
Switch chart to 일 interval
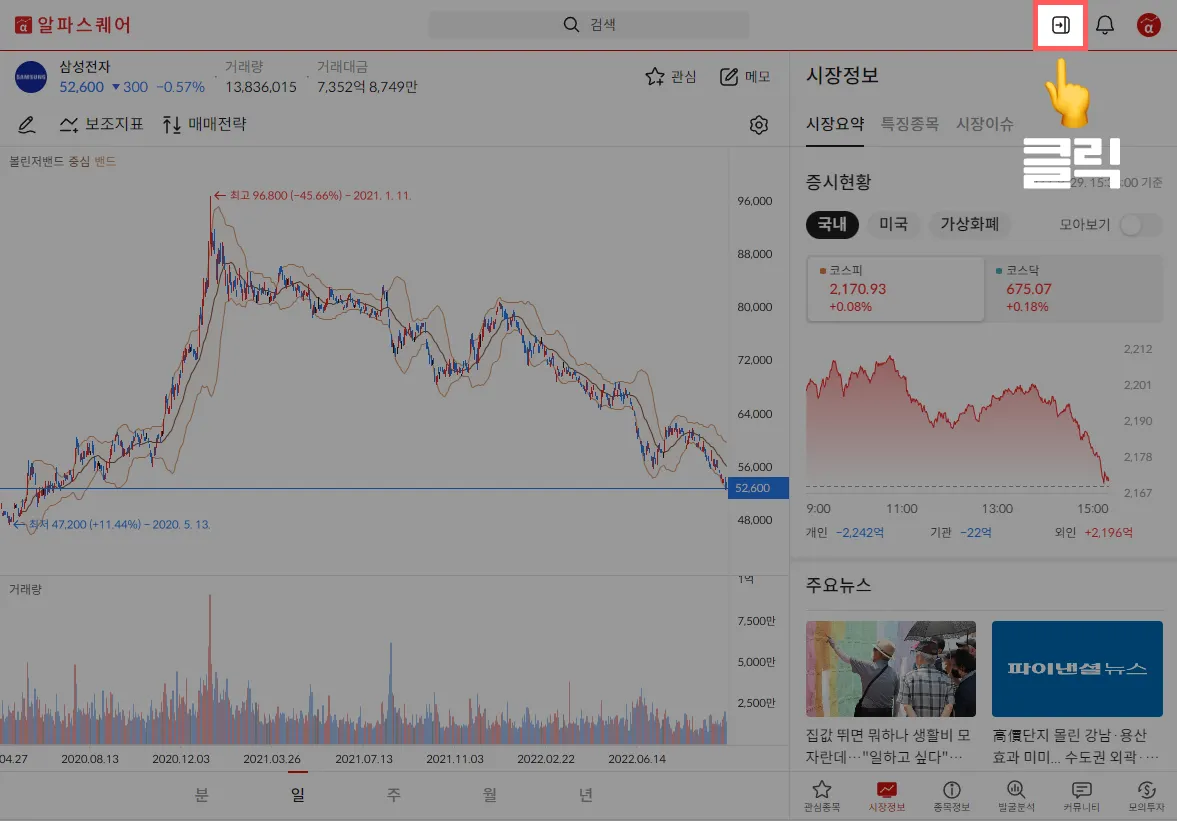click(297, 794)
